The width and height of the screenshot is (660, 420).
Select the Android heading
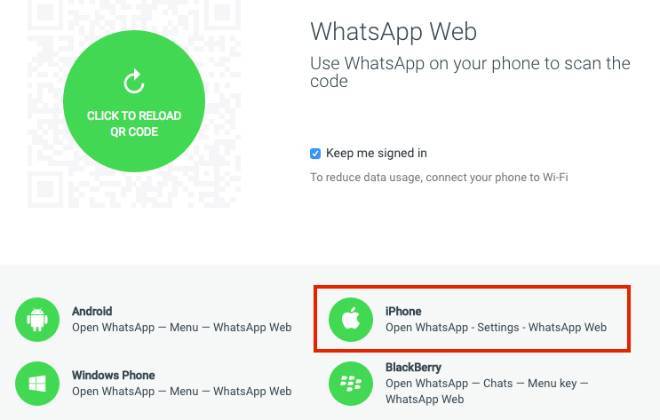point(92,311)
